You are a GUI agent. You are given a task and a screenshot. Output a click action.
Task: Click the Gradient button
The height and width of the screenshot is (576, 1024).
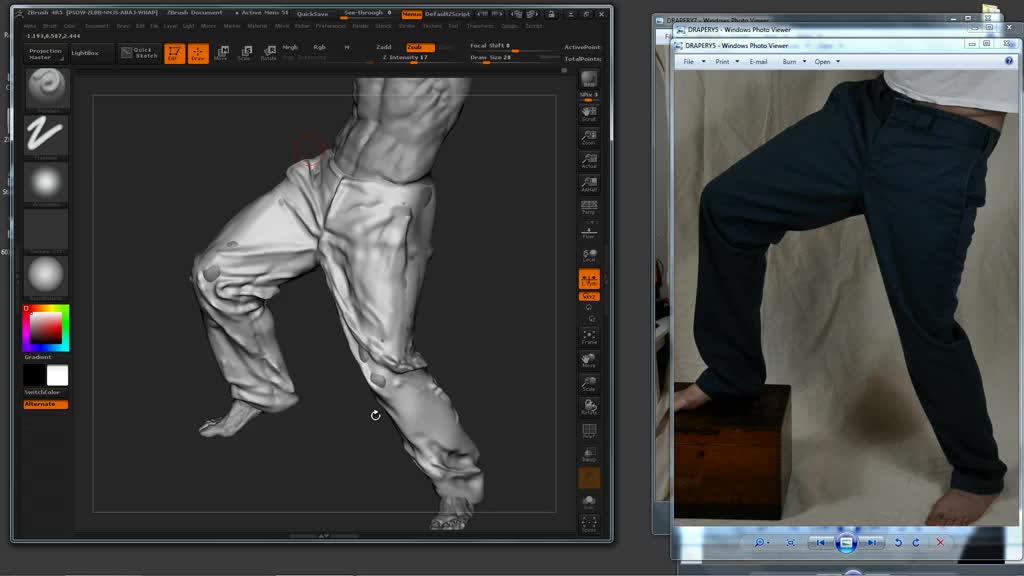[38, 357]
